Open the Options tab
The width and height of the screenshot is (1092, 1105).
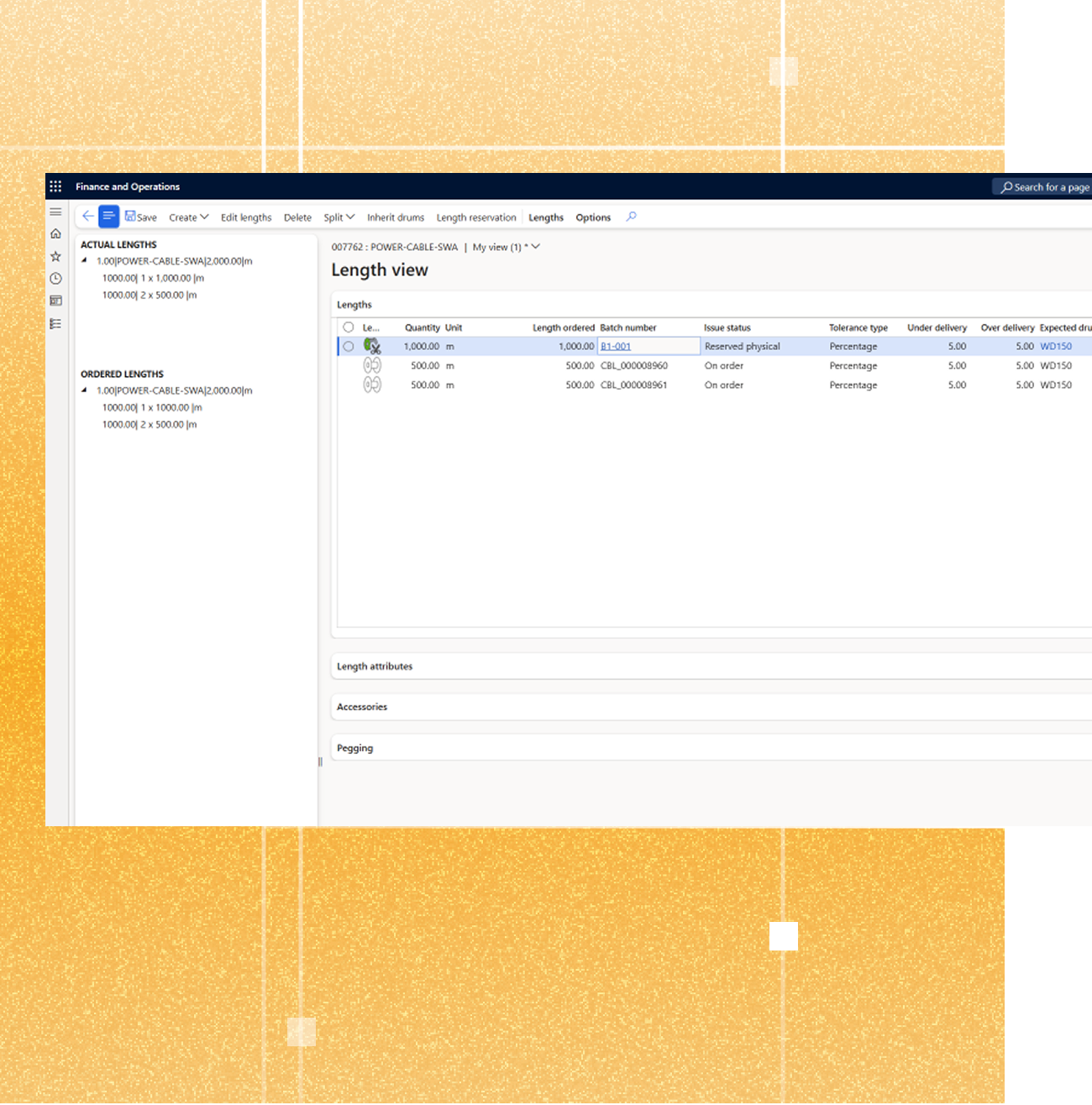pyautogui.click(x=592, y=217)
